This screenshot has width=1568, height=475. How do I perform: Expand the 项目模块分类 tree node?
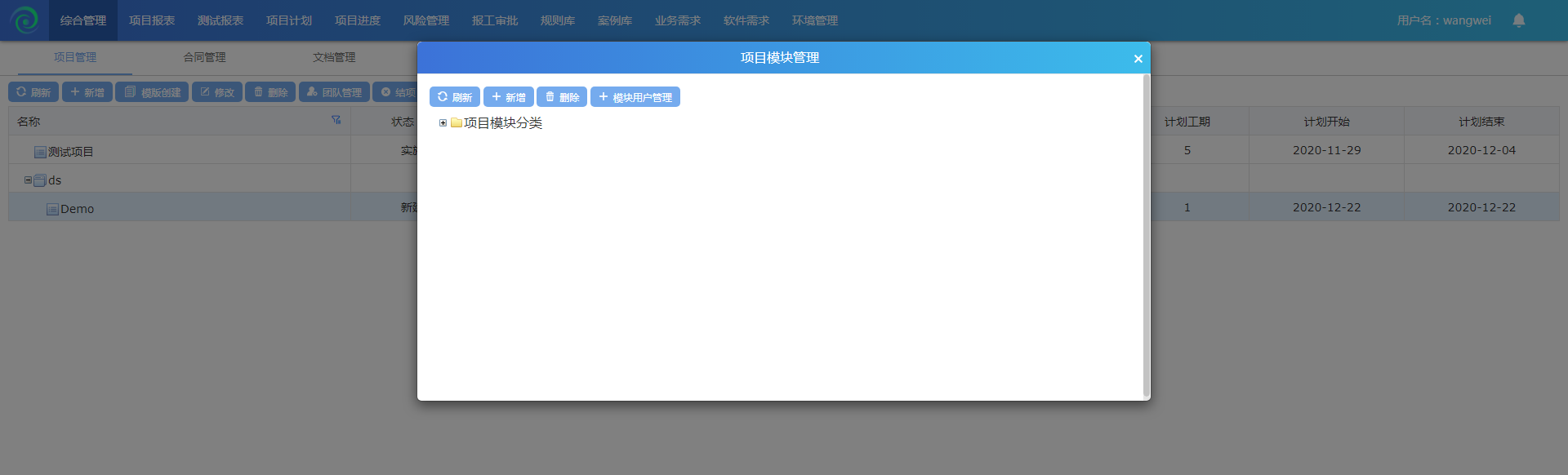tap(443, 123)
